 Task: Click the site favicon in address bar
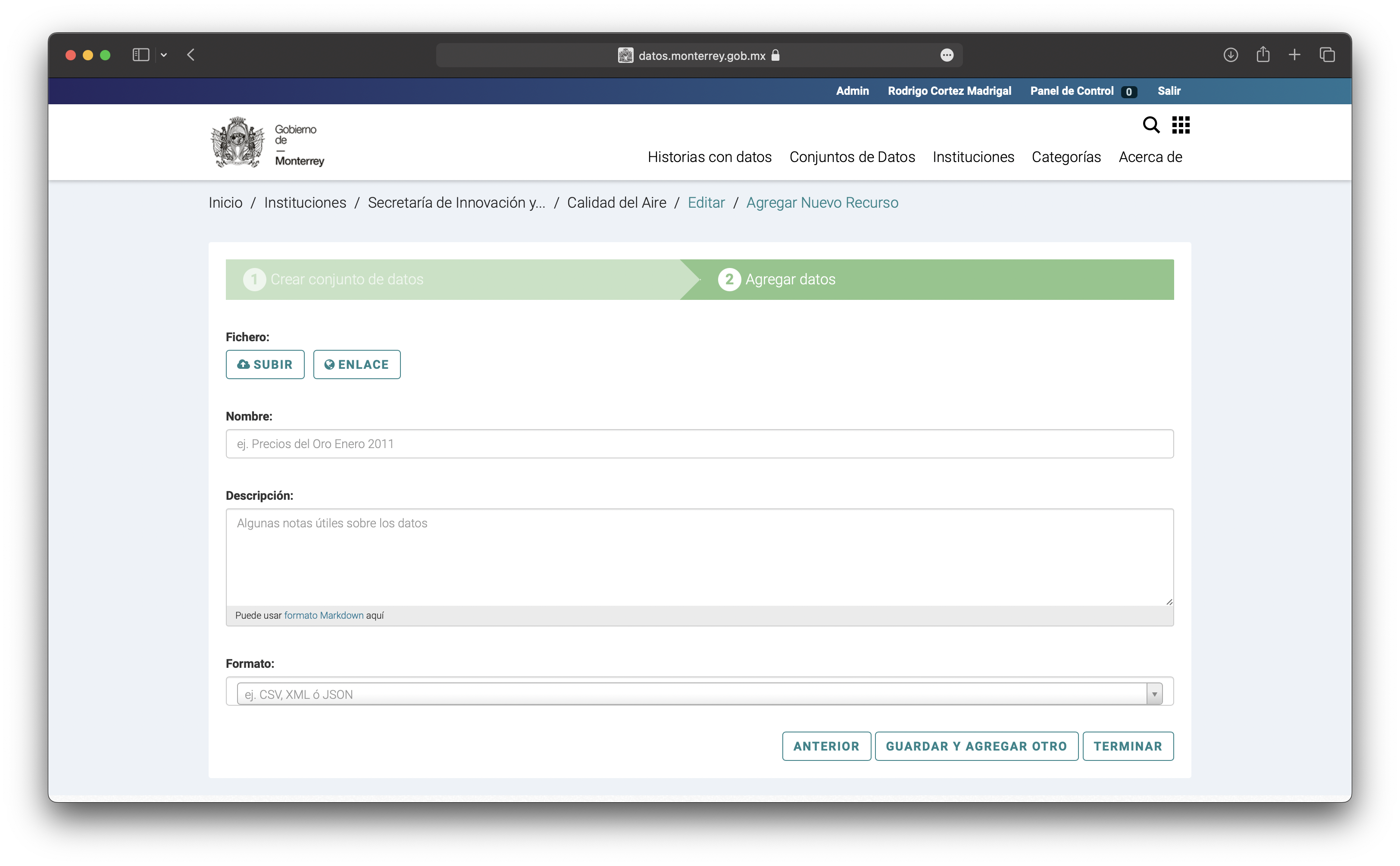point(625,56)
